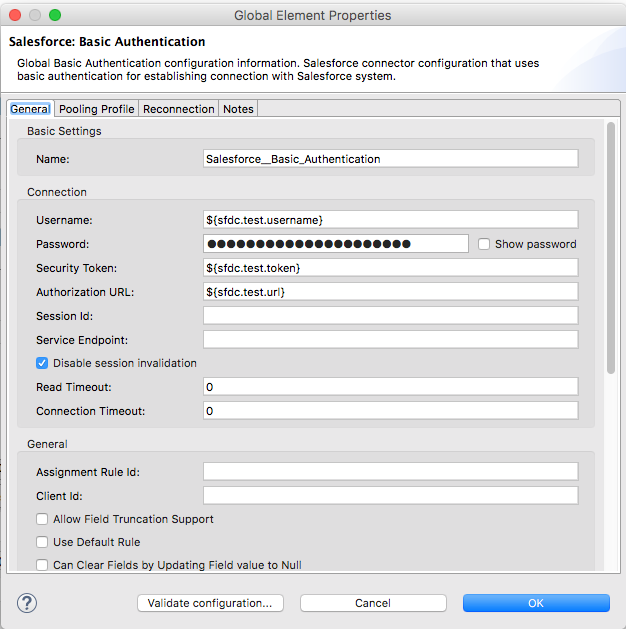Confirm settings with the OK button
The height and width of the screenshot is (629, 626).
pyautogui.click(x=536, y=603)
